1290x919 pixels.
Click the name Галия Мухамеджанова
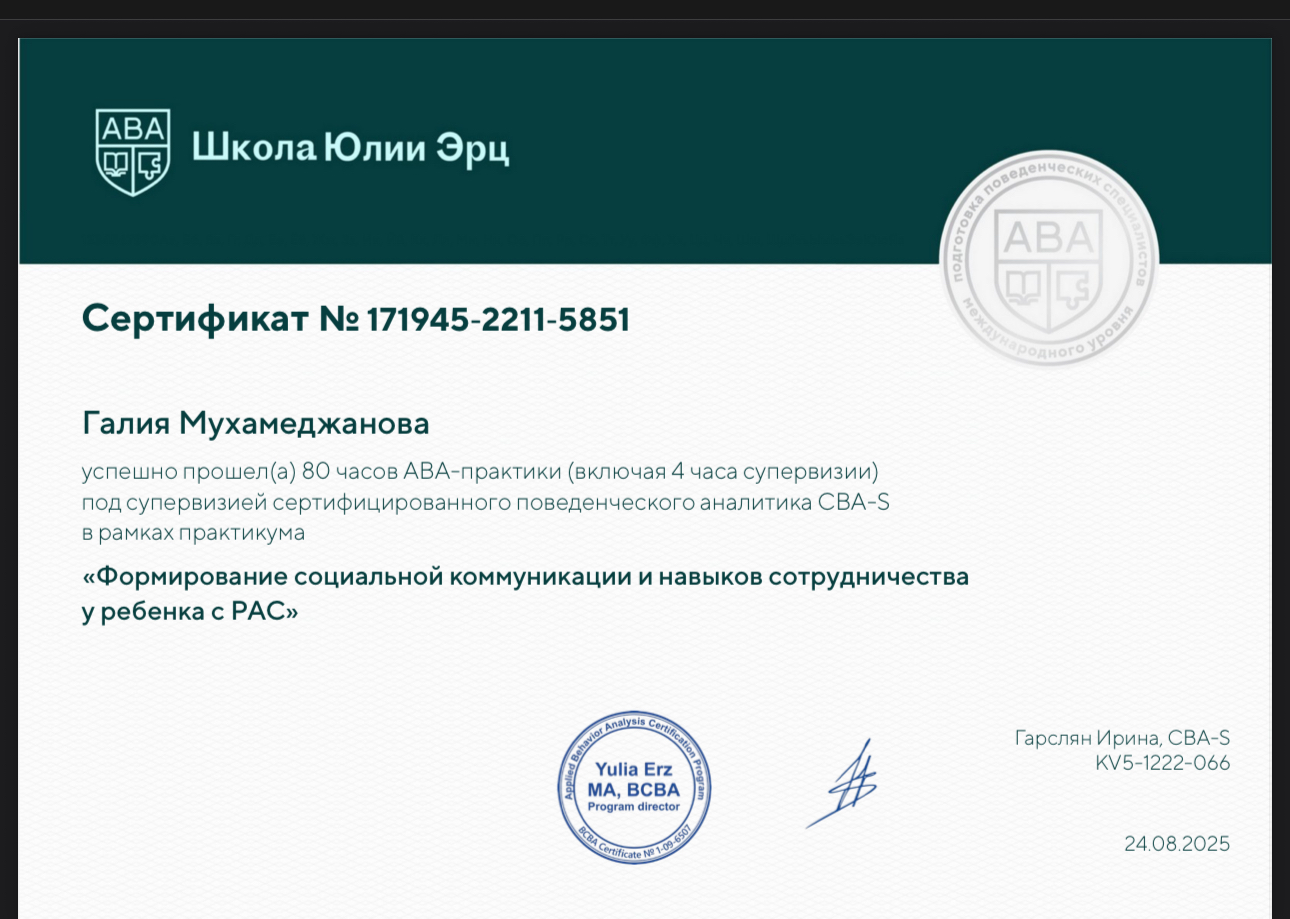coord(254,423)
